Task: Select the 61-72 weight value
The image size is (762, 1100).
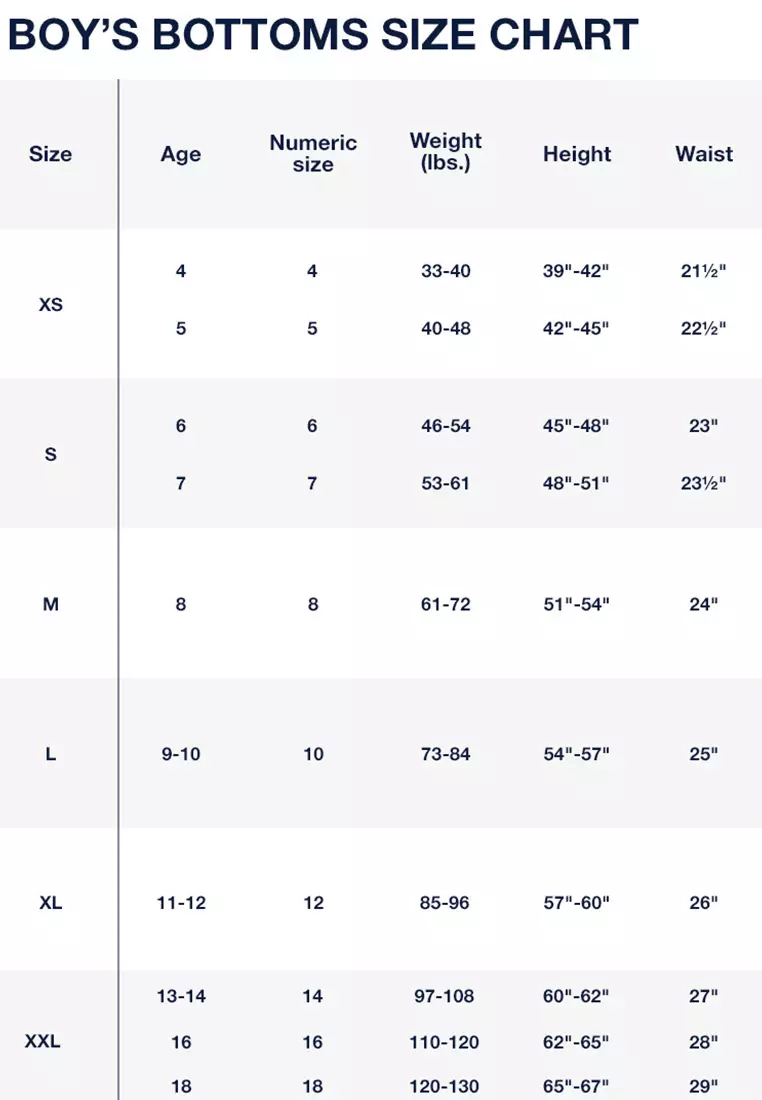Action: pos(446,604)
